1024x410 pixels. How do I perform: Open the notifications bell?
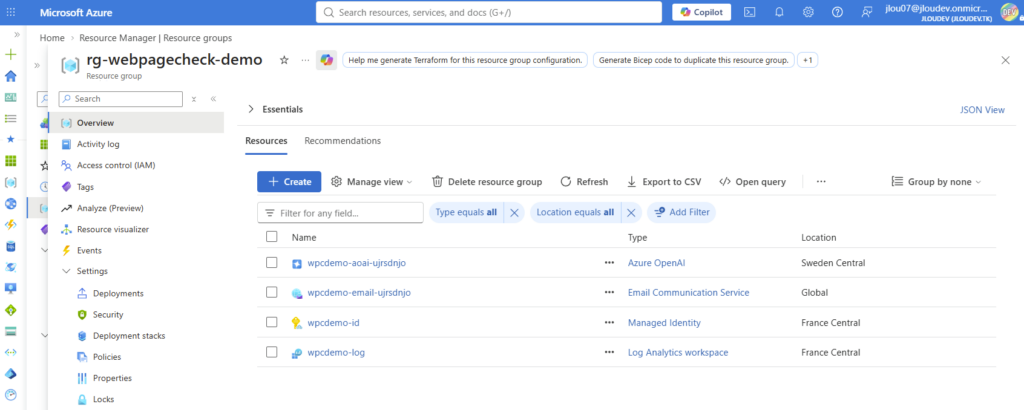(x=779, y=12)
